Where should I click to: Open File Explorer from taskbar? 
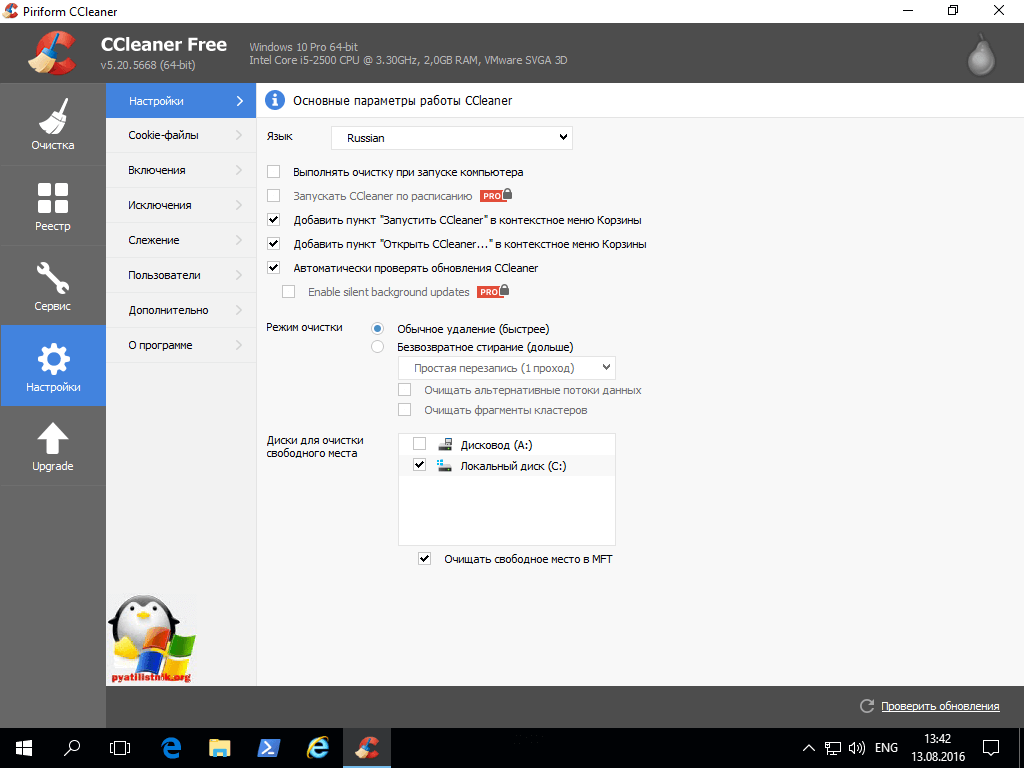(220, 747)
